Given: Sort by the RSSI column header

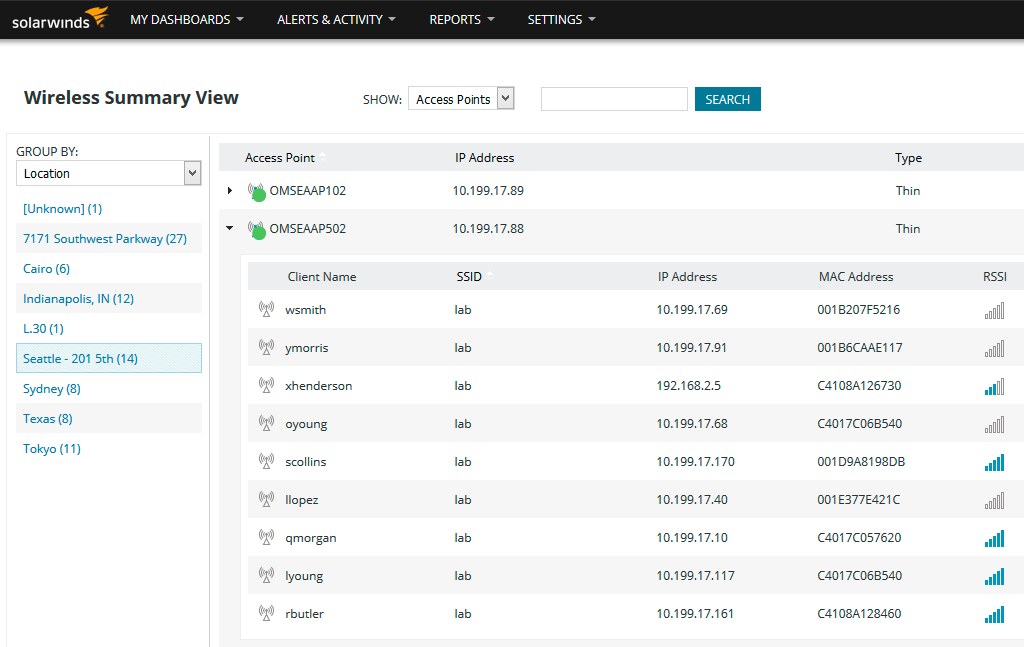Looking at the screenshot, I should tap(995, 276).
